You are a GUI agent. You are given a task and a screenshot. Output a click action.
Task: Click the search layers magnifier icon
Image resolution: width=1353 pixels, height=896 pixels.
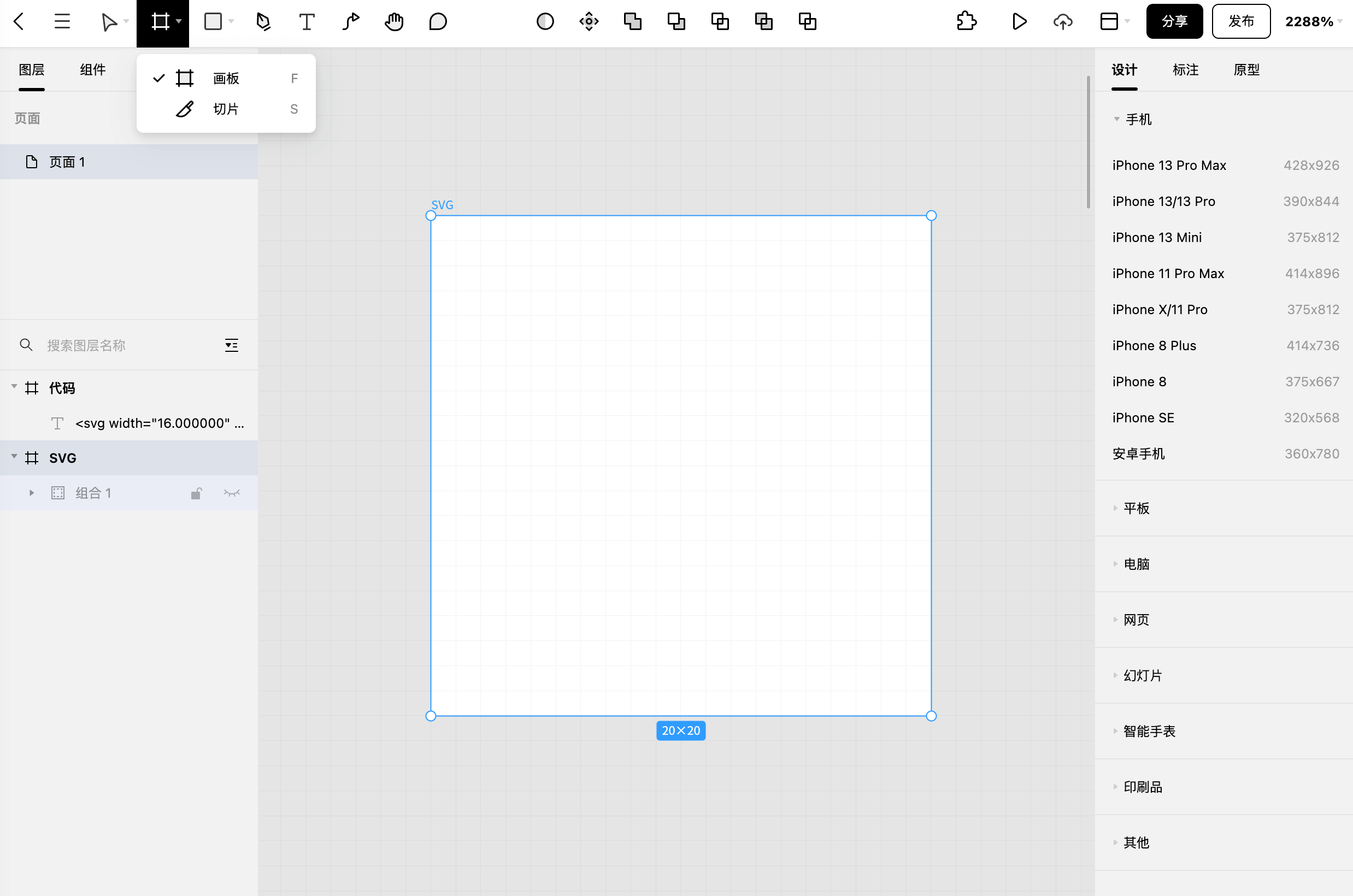[26, 345]
